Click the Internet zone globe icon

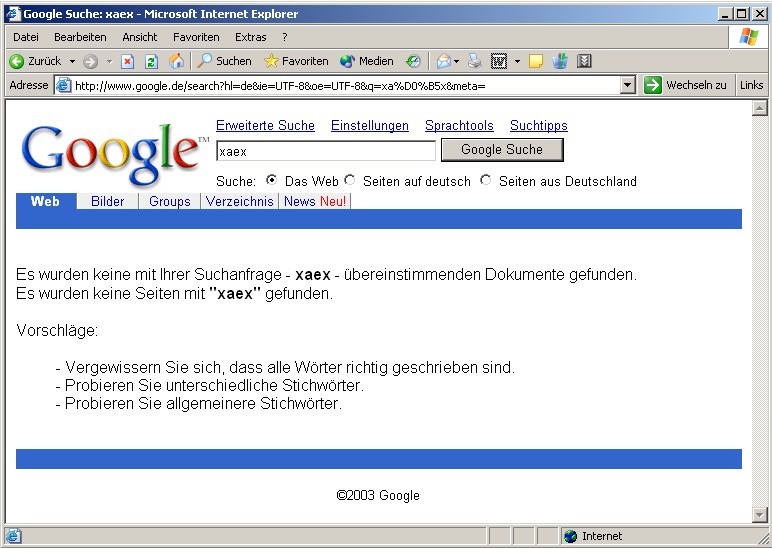pyautogui.click(x=571, y=536)
